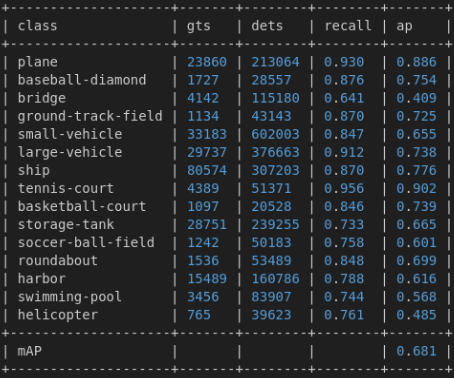Select the 'bridge' class name
Image resolution: width=454 pixels, height=378 pixels.
(42, 99)
